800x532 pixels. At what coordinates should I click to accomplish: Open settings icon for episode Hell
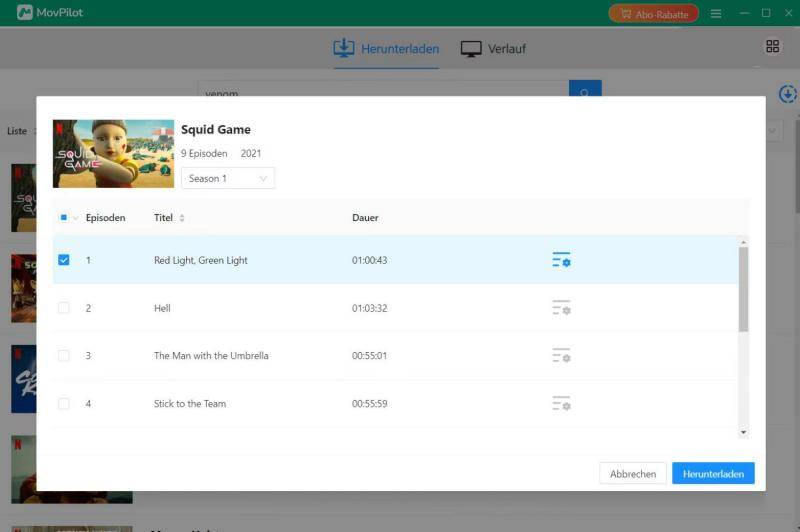[561, 308]
